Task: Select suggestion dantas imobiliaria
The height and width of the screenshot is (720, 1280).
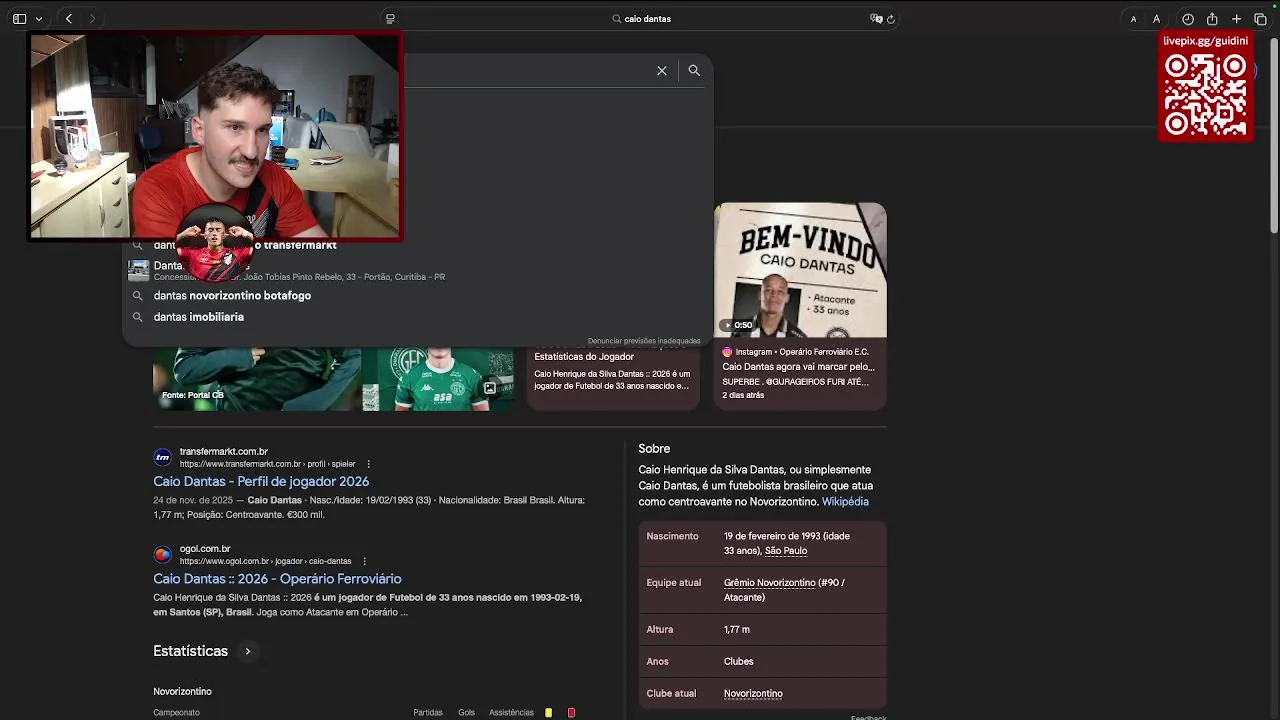Action: click(x=199, y=317)
